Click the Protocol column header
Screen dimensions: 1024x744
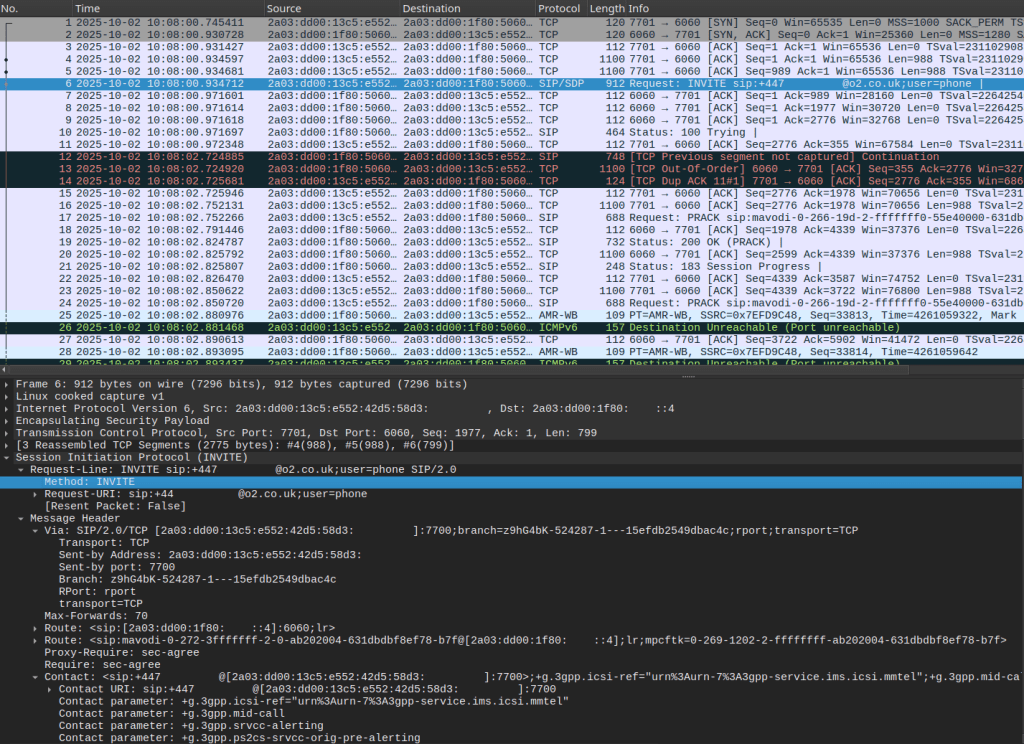559,8
